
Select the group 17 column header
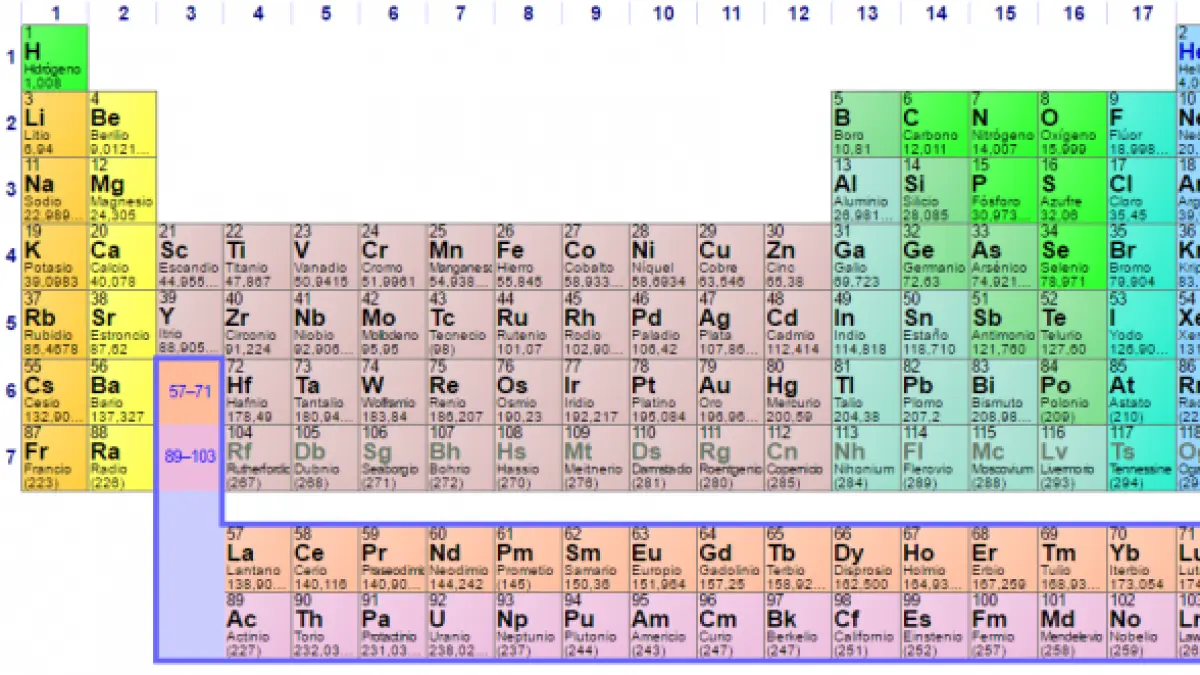click(x=1141, y=13)
